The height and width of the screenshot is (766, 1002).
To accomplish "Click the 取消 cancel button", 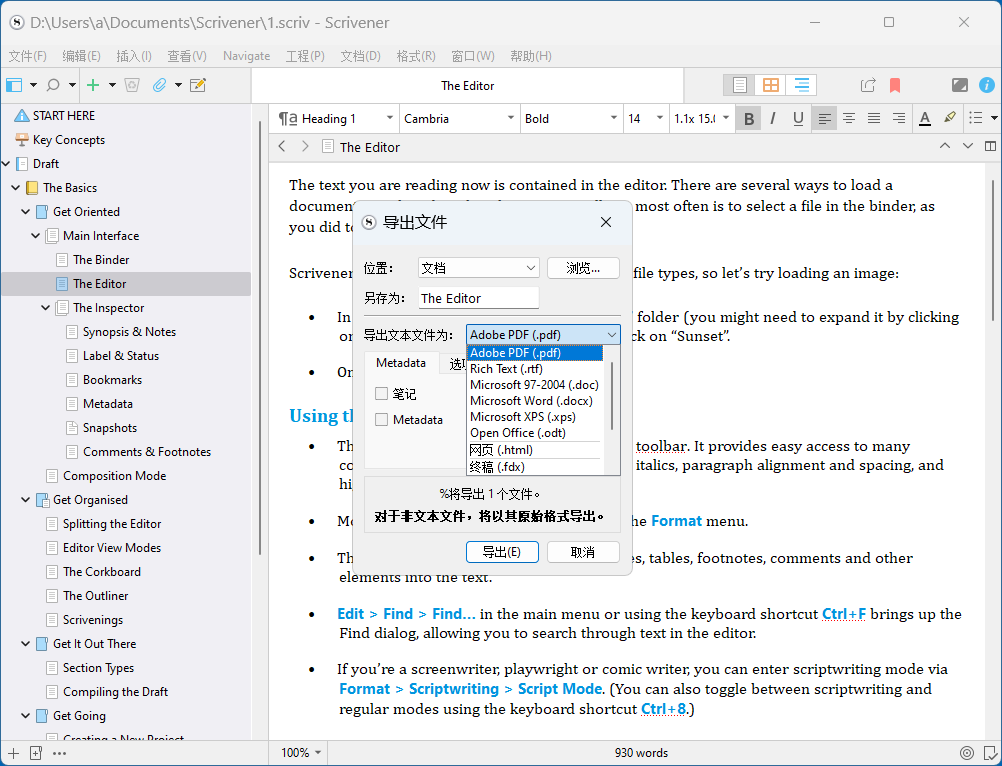I will [583, 552].
